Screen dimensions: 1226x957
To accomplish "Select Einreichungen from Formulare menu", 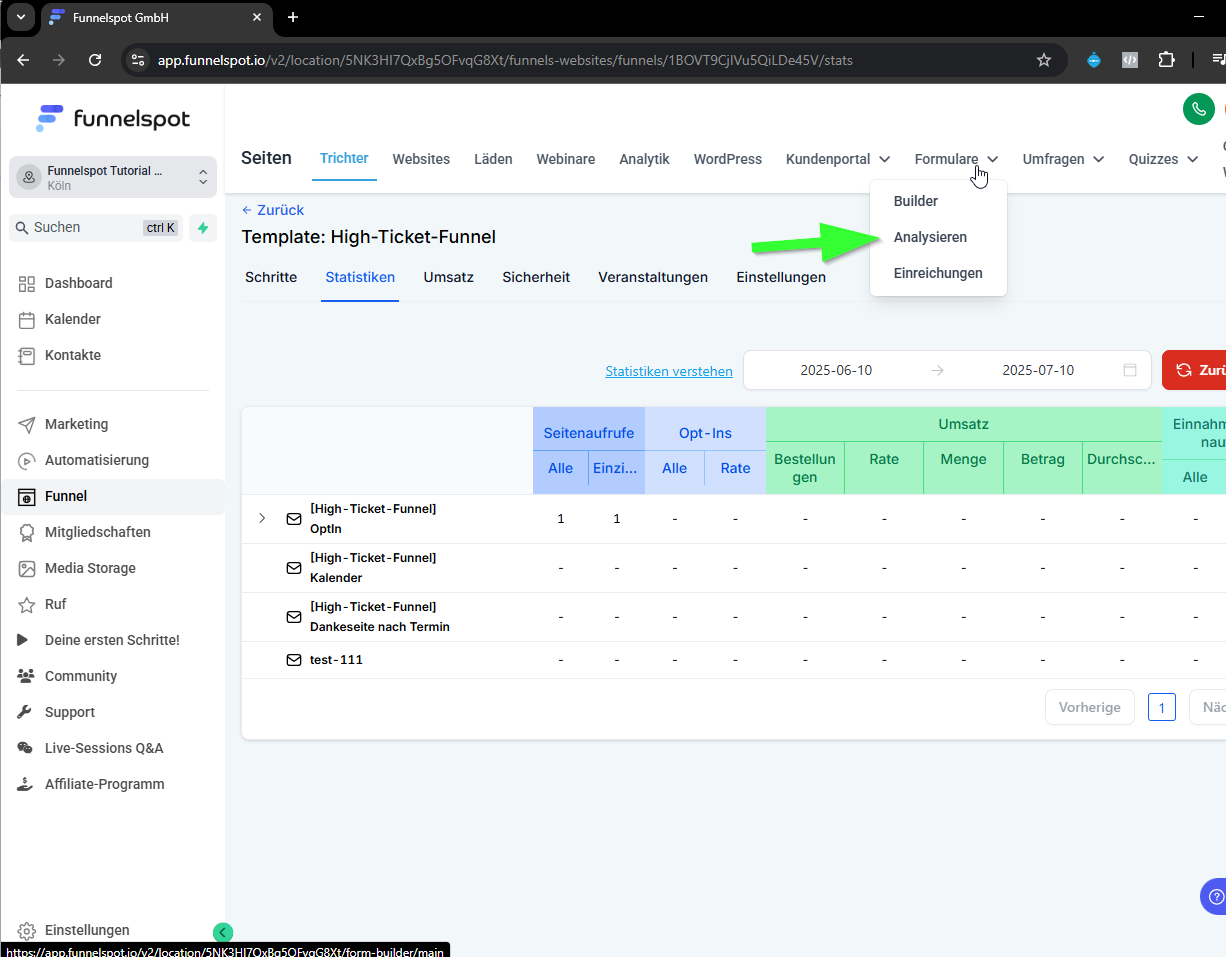I will point(938,273).
